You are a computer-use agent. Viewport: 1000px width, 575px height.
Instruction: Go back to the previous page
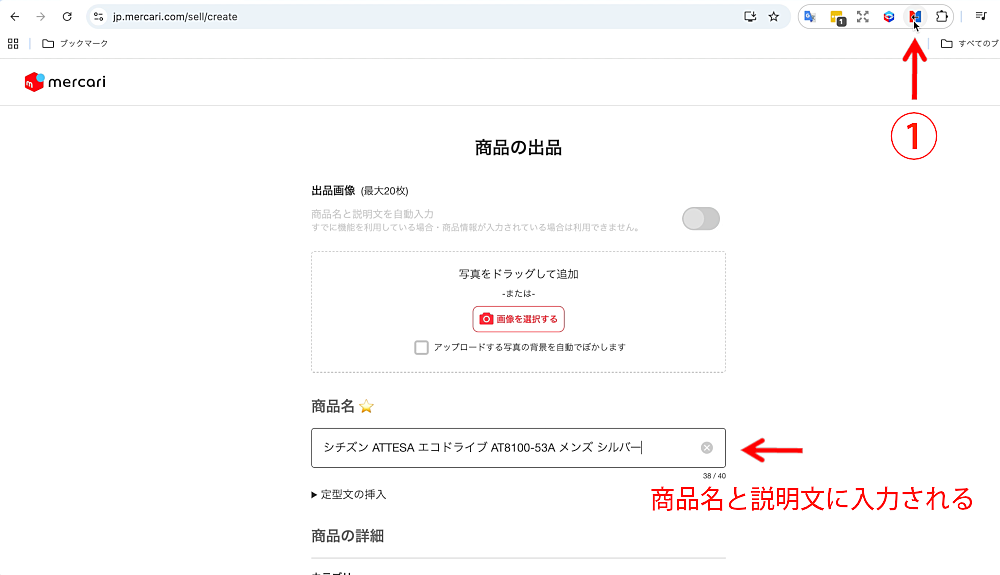(x=15, y=17)
